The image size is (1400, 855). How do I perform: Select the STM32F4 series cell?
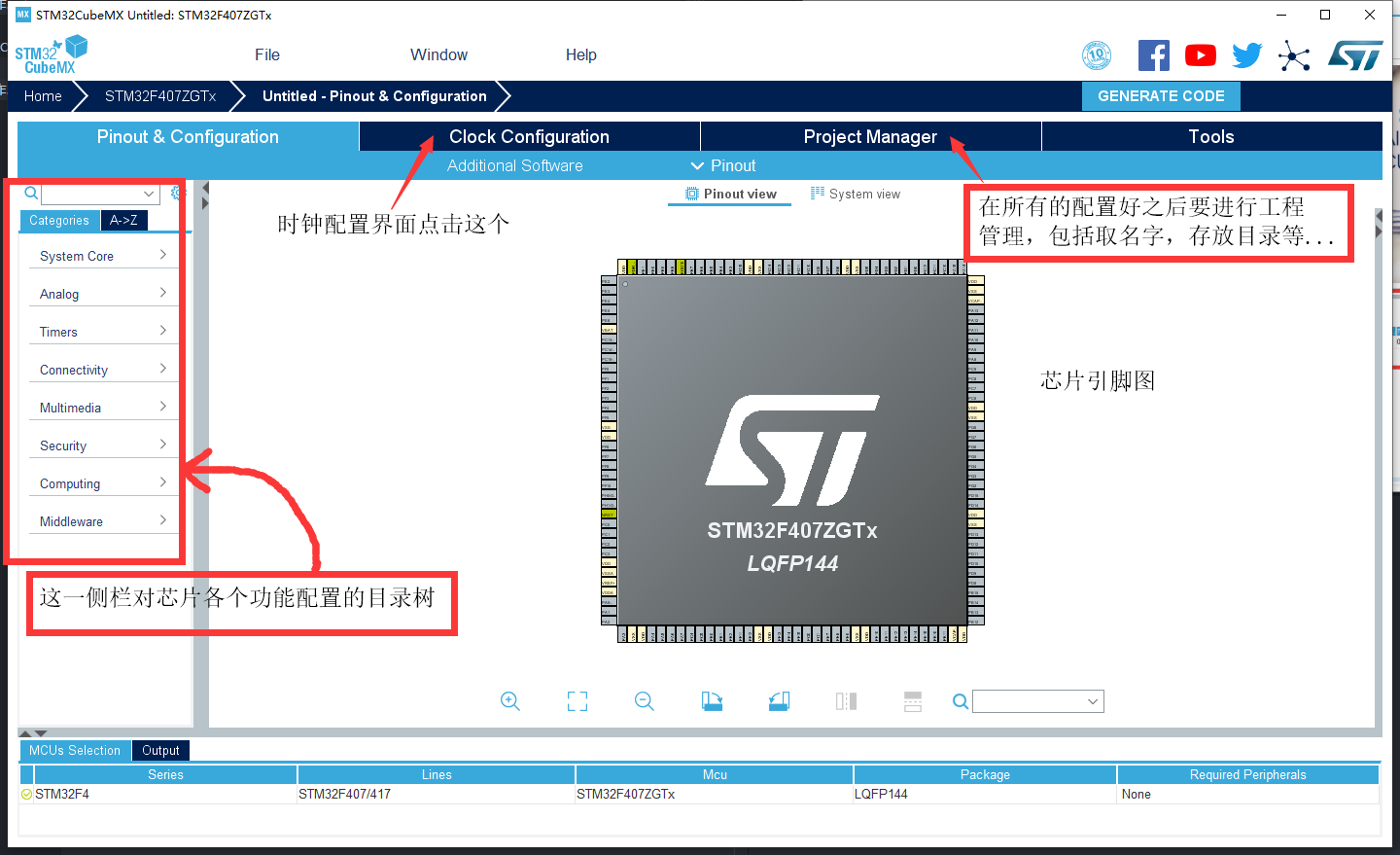click(165, 794)
